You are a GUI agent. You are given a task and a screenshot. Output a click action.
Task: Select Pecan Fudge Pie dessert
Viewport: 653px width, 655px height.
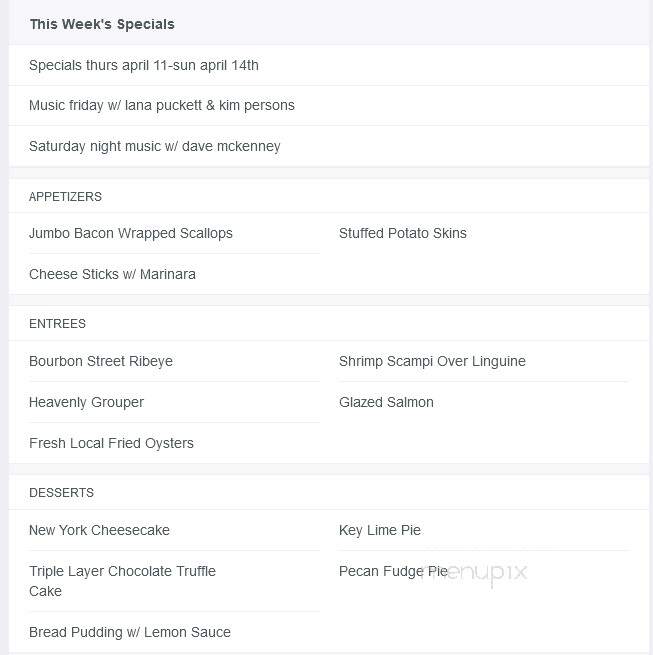(x=393, y=571)
